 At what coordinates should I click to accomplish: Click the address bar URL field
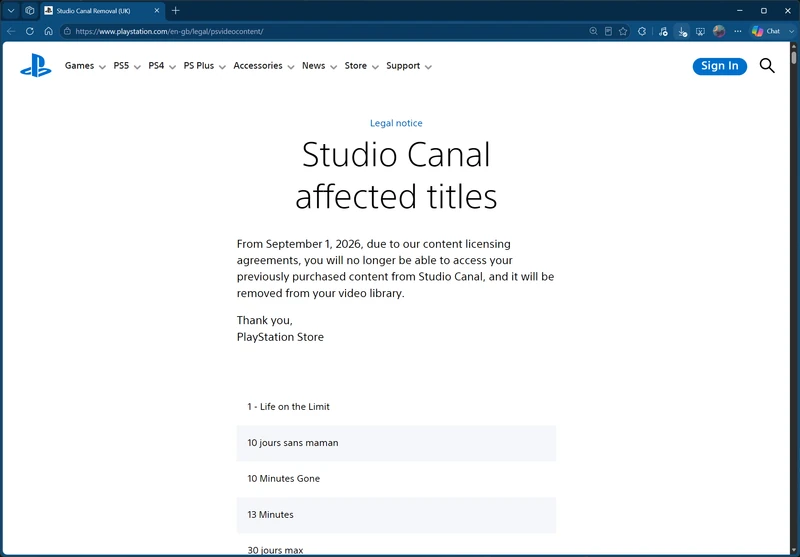pos(327,31)
